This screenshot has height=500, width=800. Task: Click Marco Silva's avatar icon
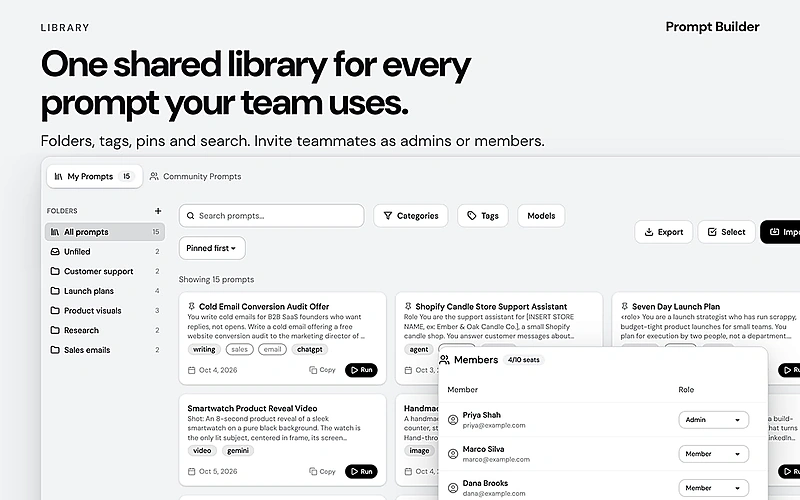pos(453,454)
